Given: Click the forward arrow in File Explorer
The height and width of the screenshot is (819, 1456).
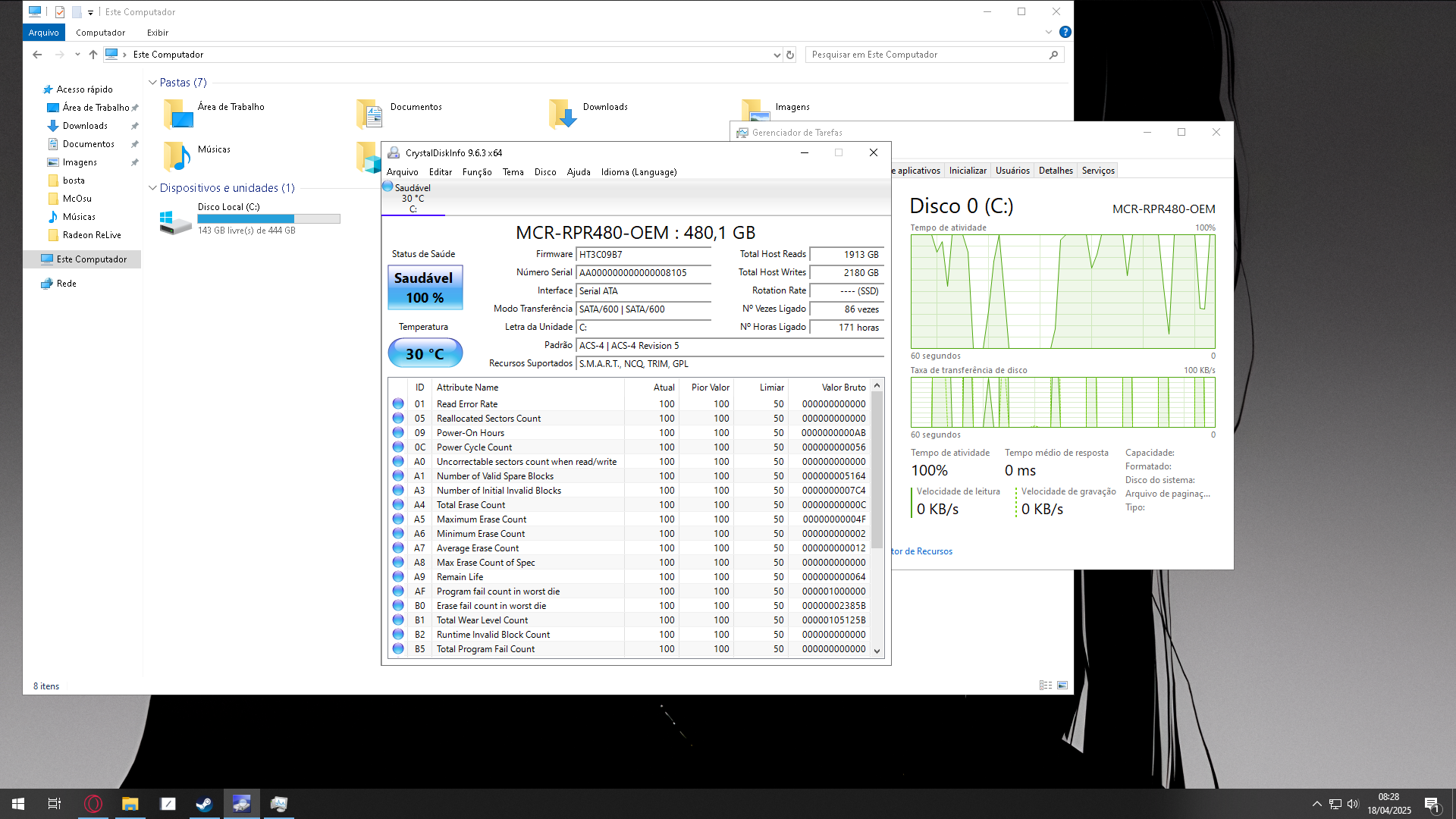Looking at the screenshot, I should (x=59, y=55).
